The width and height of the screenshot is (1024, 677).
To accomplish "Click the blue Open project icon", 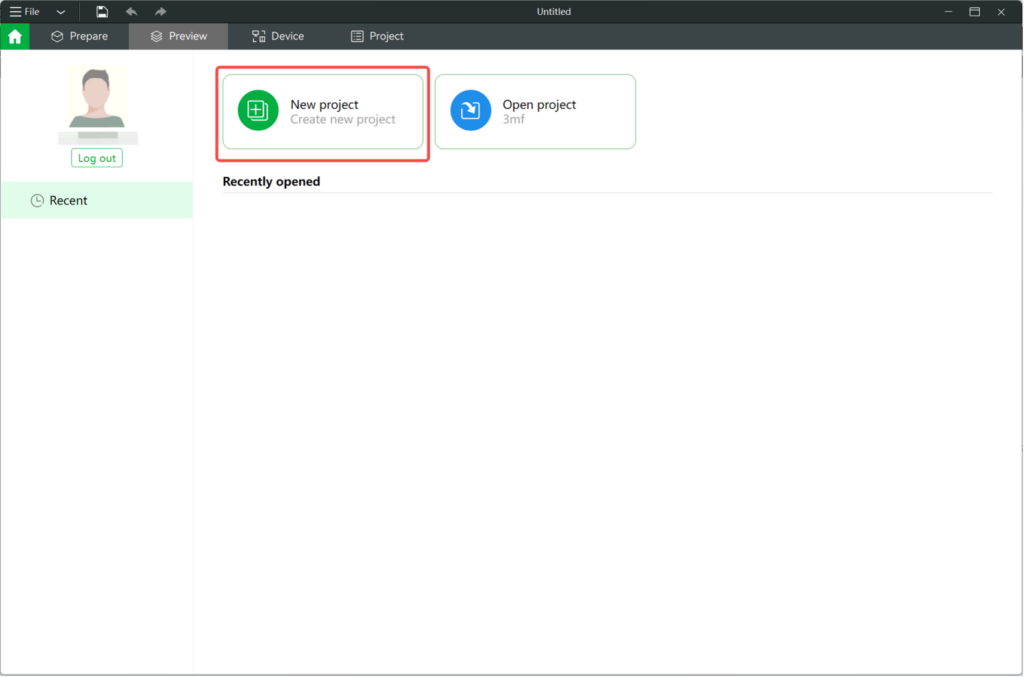I will (x=470, y=110).
